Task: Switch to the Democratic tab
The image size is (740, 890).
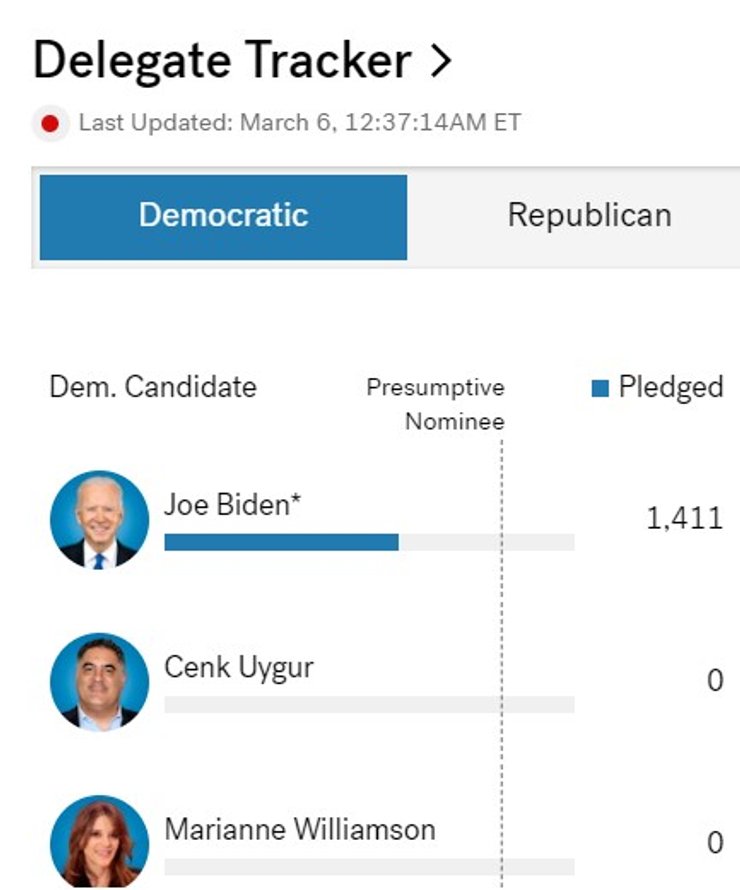Action: point(223,216)
